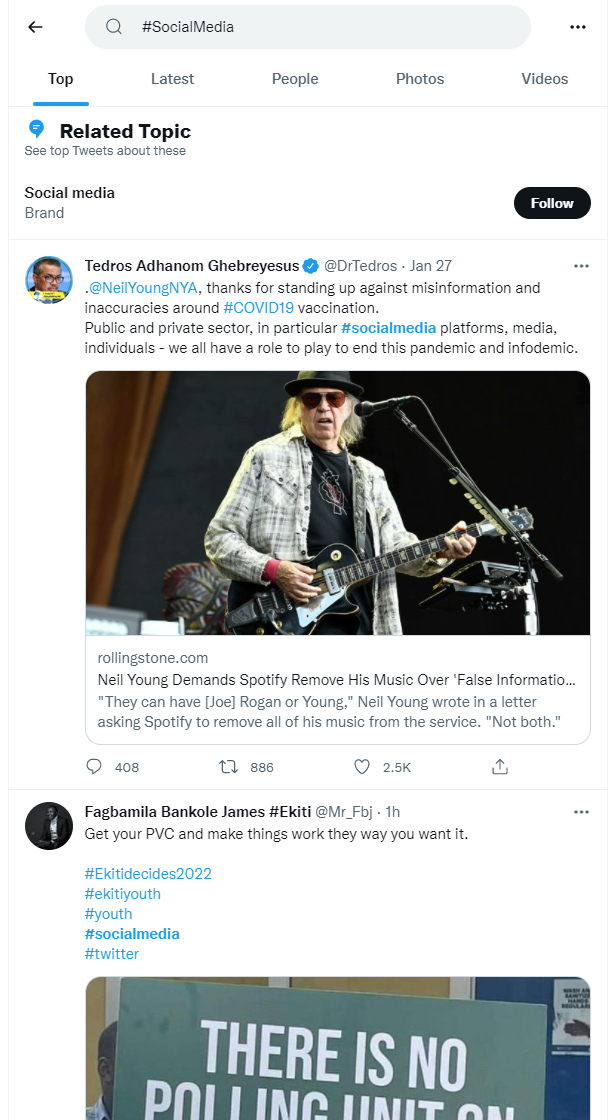
Task: Click the #COVID19 hashtag
Action: point(257,308)
